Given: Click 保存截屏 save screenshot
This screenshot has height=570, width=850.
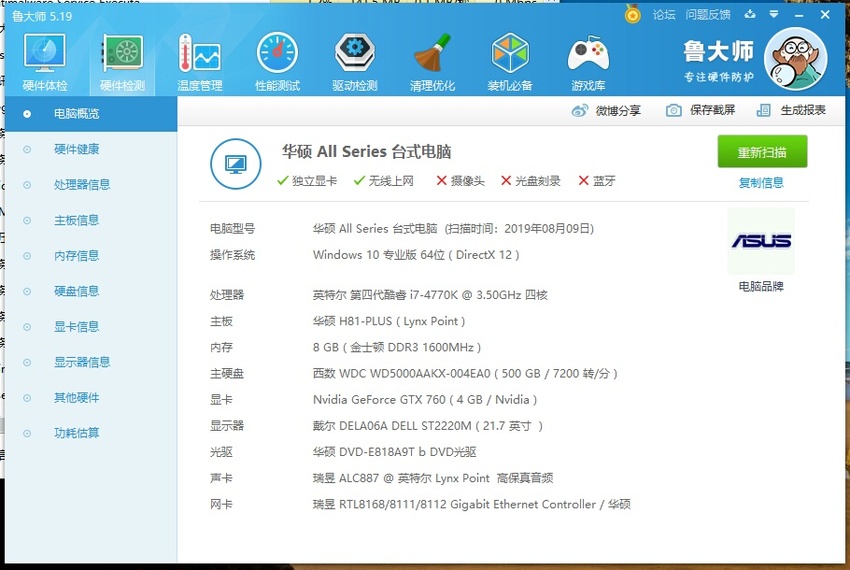Looking at the screenshot, I should (x=700, y=111).
